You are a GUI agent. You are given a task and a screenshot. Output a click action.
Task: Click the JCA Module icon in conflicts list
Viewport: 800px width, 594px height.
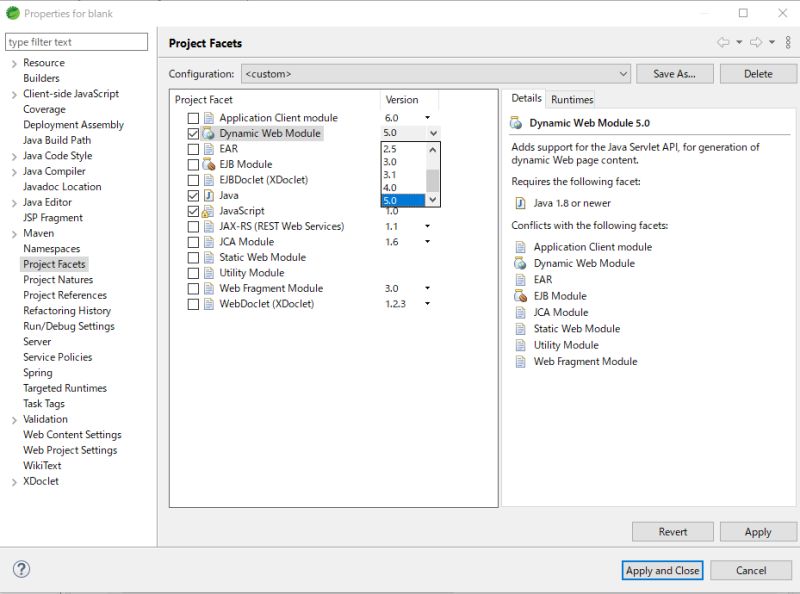coord(520,312)
